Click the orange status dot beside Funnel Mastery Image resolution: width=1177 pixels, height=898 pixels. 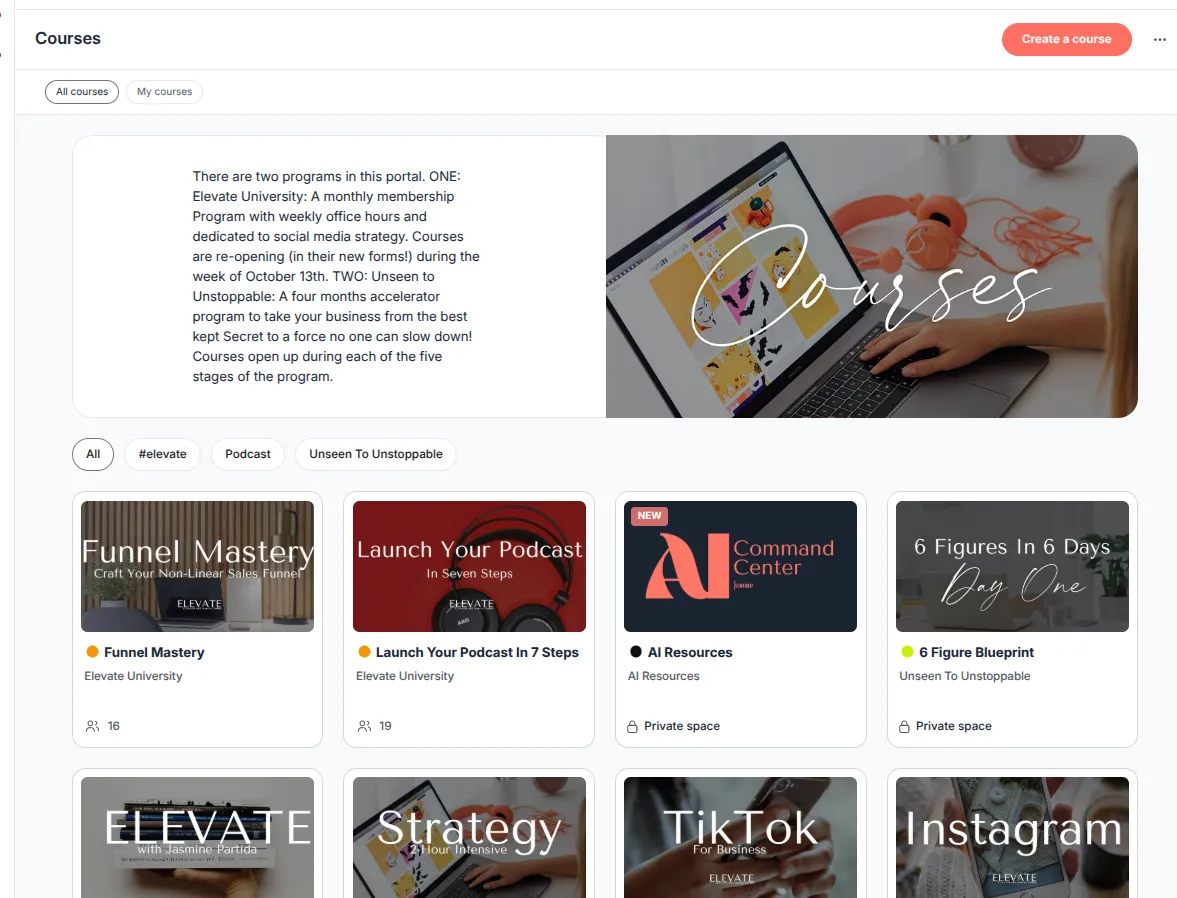click(x=92, y=652)
